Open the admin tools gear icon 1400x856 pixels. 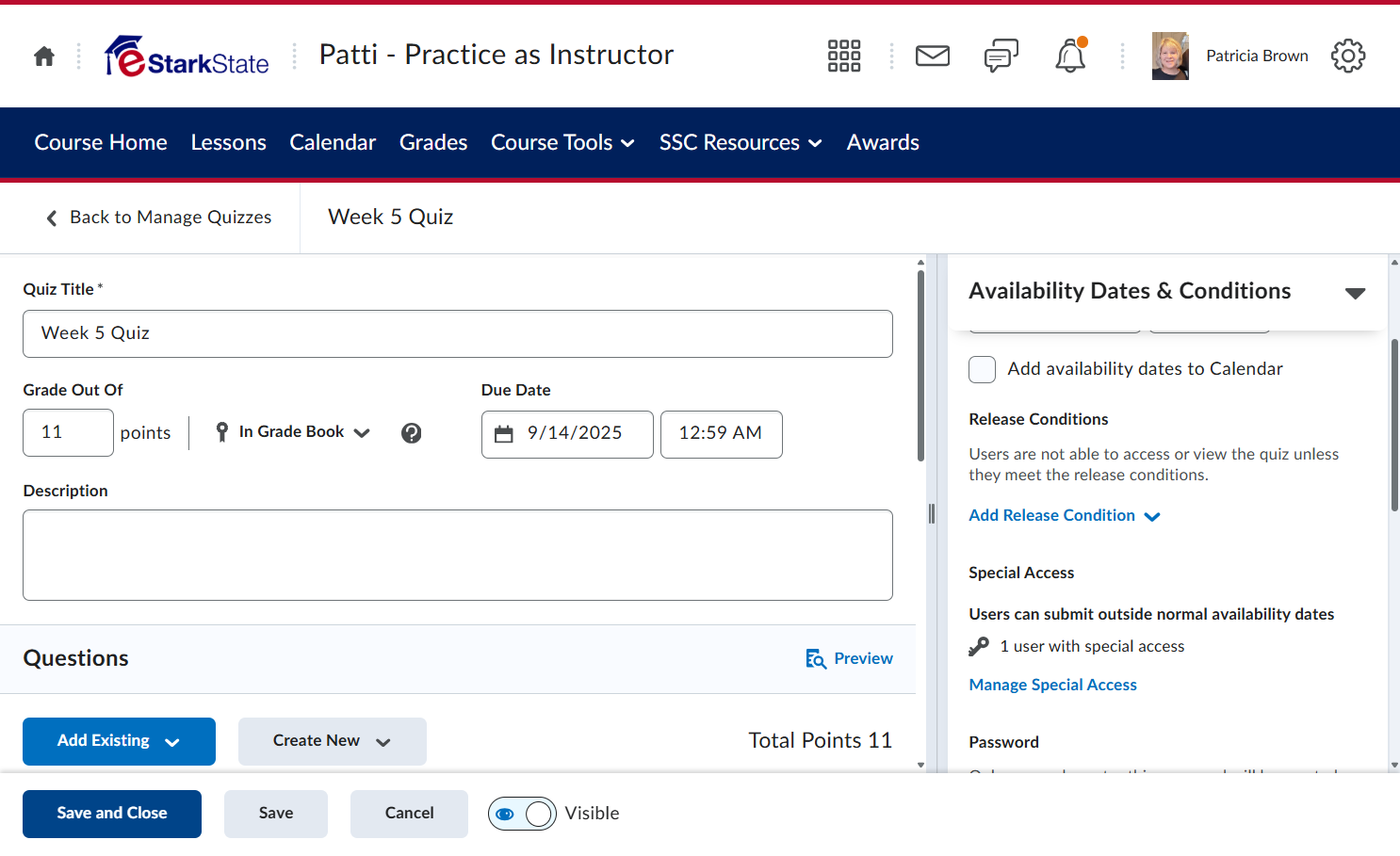pos(1348,57)
